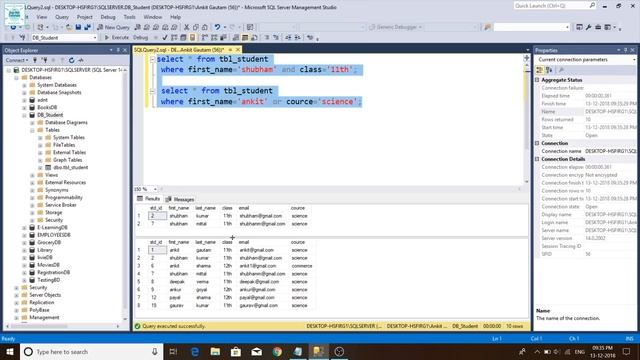This screenshot has width=640, height=360.
Task: Collapse the Tables folder node
Action: point(32,130)
